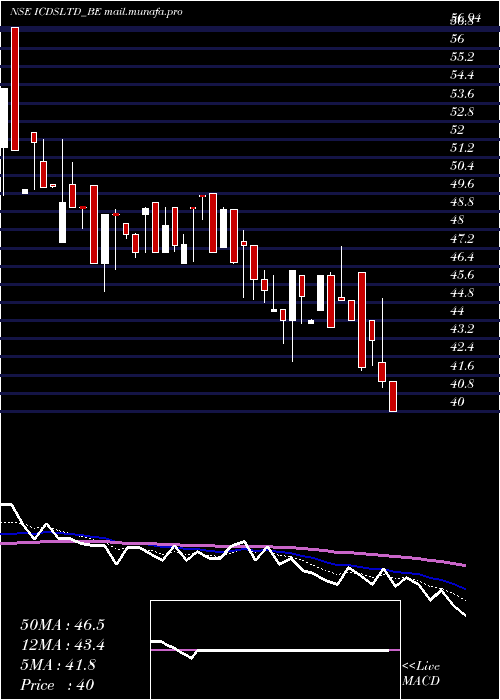Click the 51.2 price axis label
The height and width of the screenshot is (700, 500).
pyautogui.click(x=462, y=148)
